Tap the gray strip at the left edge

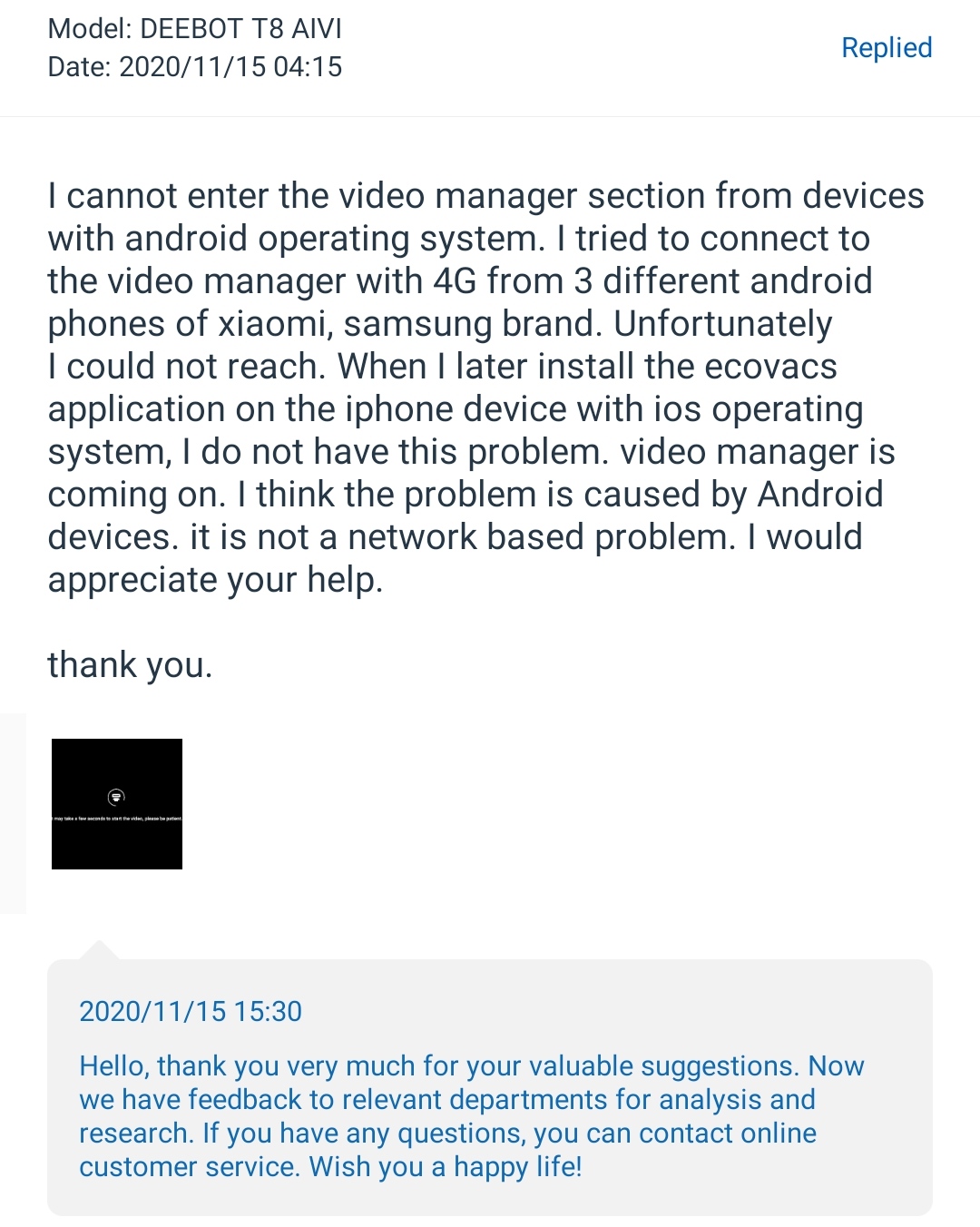pos(13,813)
